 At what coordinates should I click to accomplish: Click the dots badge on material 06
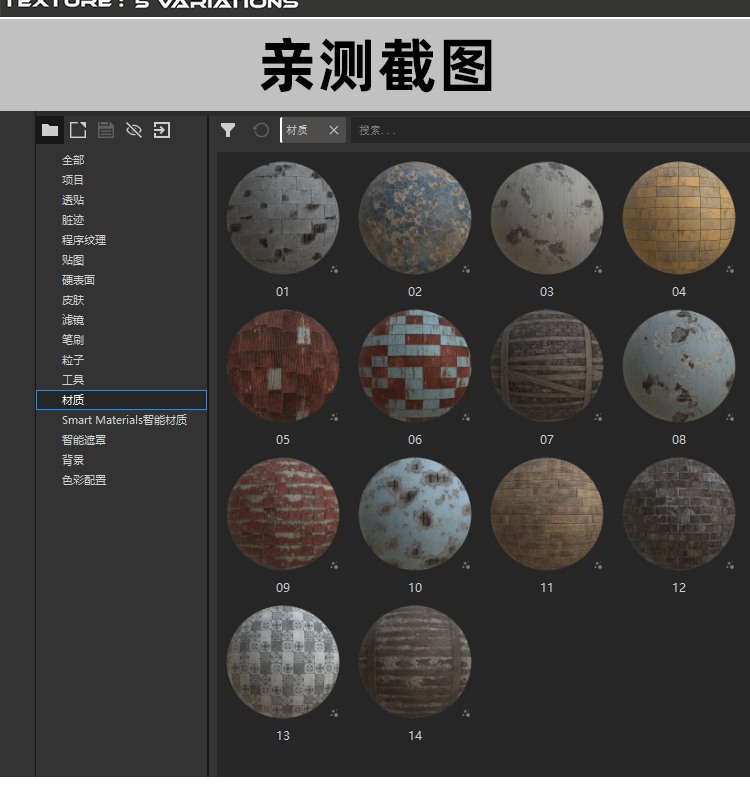pos(466,417)
